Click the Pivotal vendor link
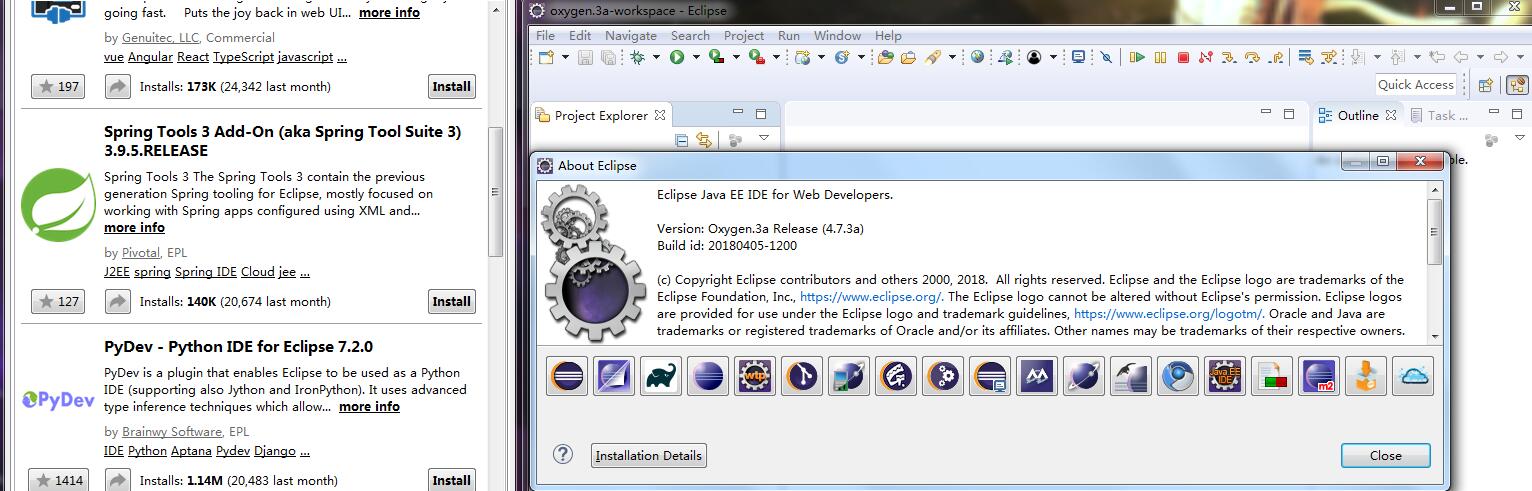Screen dimensions: 1532x491 point(141,253)
